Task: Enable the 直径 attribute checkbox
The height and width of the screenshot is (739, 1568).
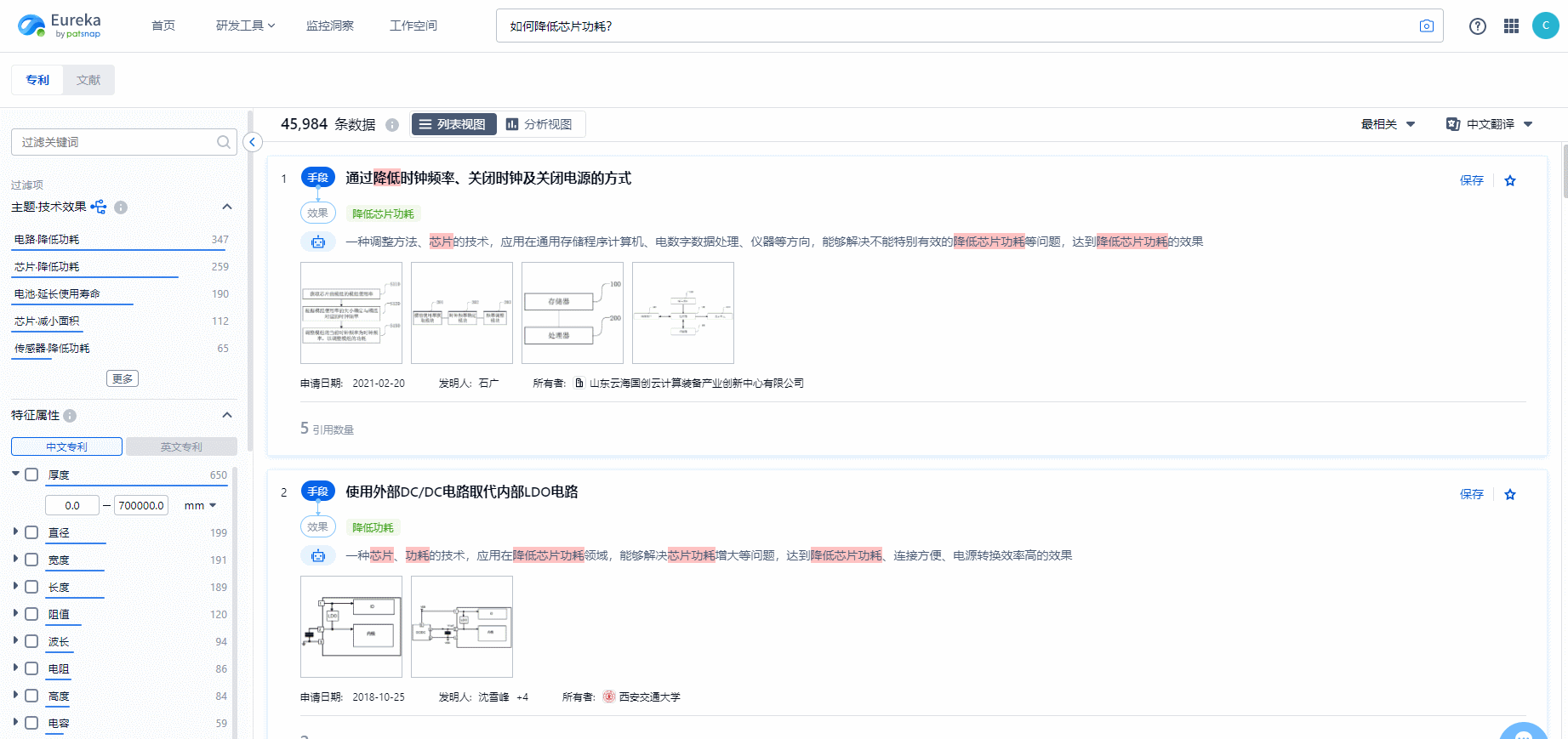Action: pyautogui.click(x=31, y=532)
